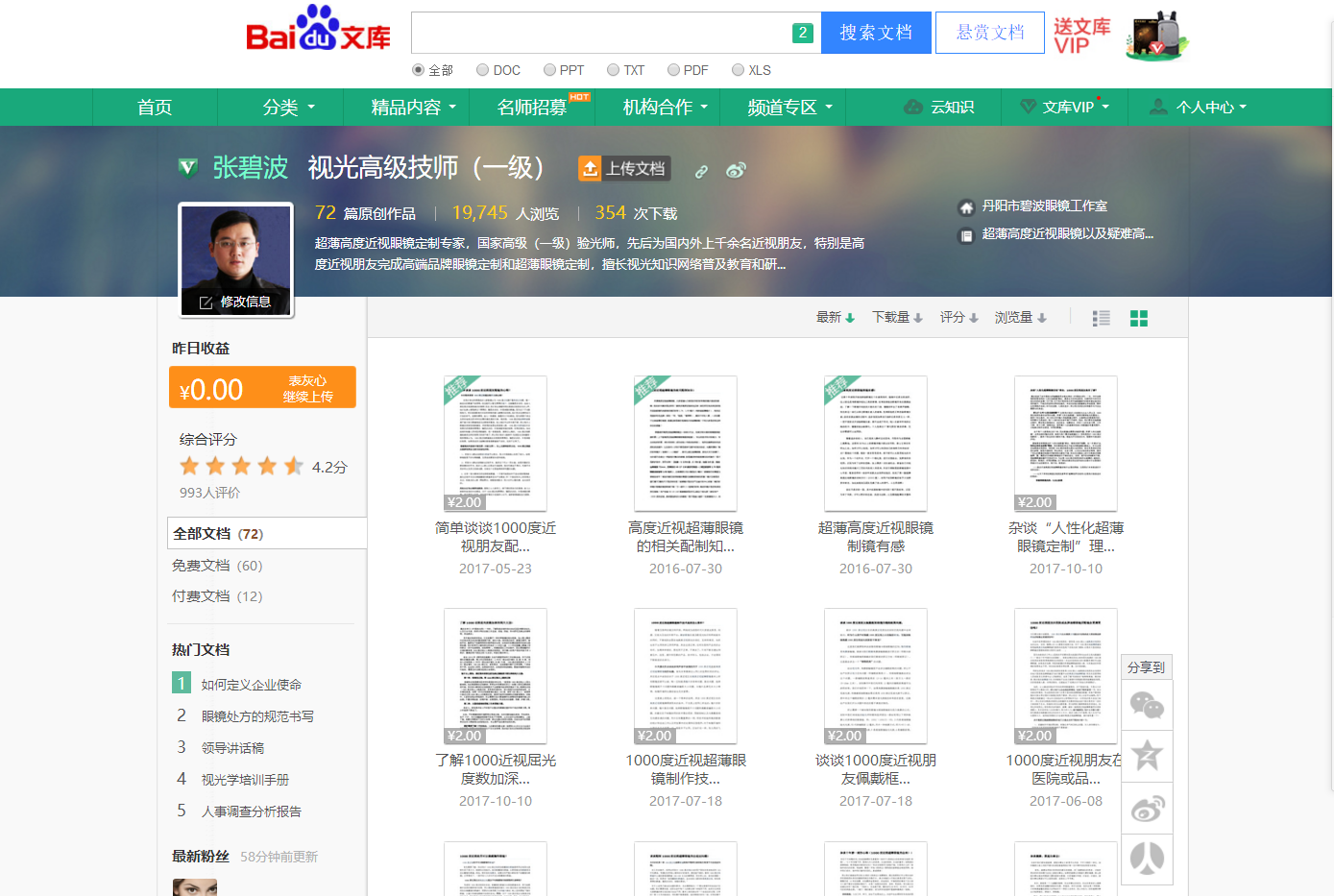Click the rating stars

242,467
